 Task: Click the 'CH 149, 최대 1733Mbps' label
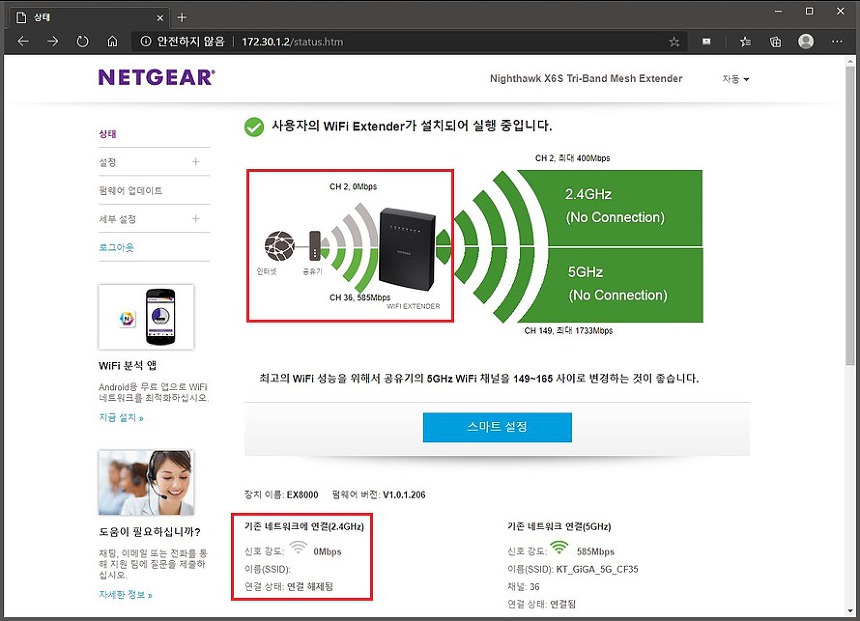tap(569, 330)
